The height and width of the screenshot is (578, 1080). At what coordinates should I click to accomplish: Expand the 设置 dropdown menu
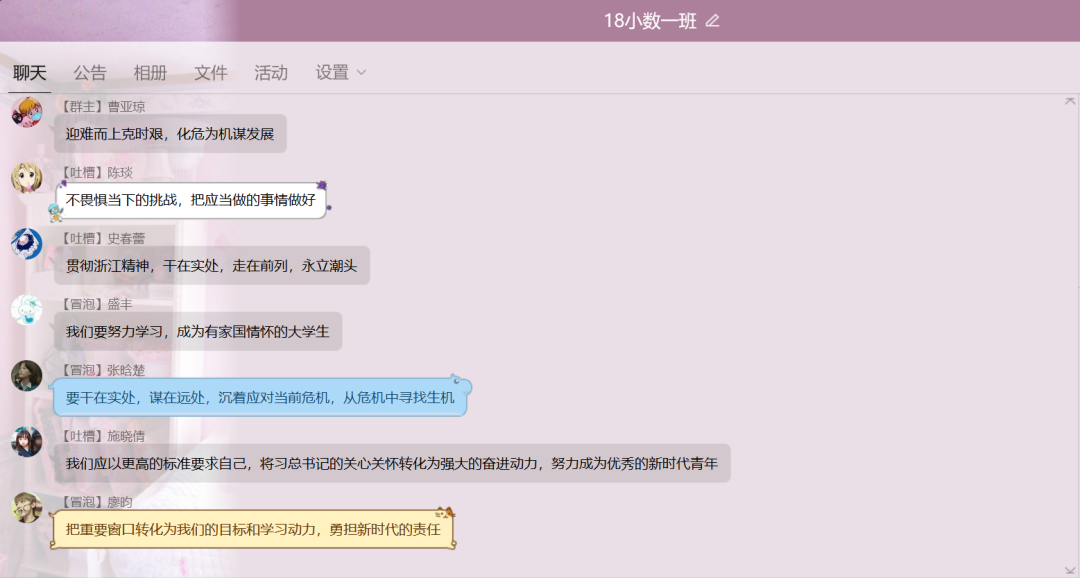(341, 72)
